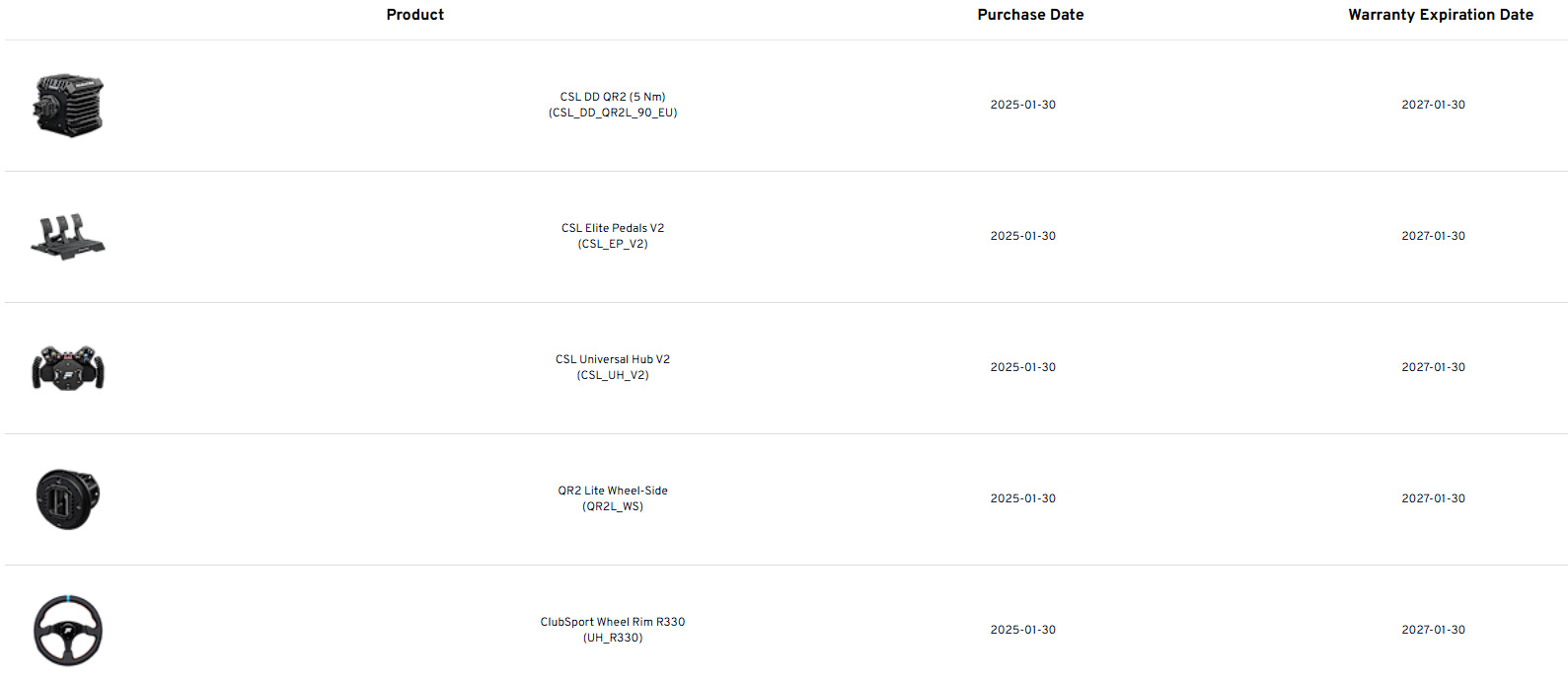Click the ClubSport Wheel Rim R330 purchase date
1568x683 pixels.
coord(1022,630)
